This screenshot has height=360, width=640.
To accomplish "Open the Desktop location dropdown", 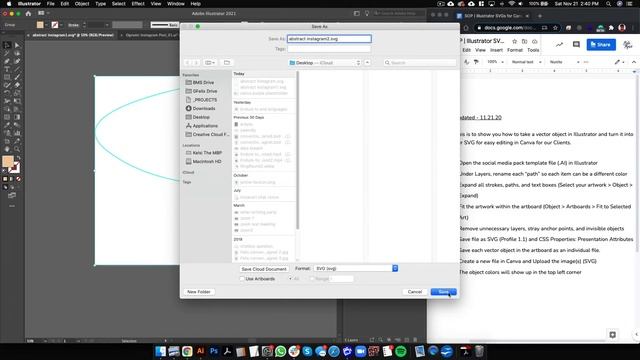I will pyautogui.click(x=324, y=63).
